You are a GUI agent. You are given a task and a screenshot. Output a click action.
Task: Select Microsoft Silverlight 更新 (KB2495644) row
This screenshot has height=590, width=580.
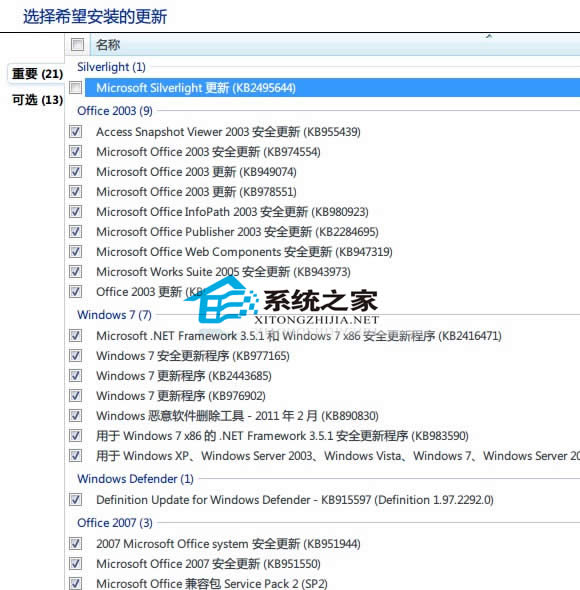coord(332,88)
